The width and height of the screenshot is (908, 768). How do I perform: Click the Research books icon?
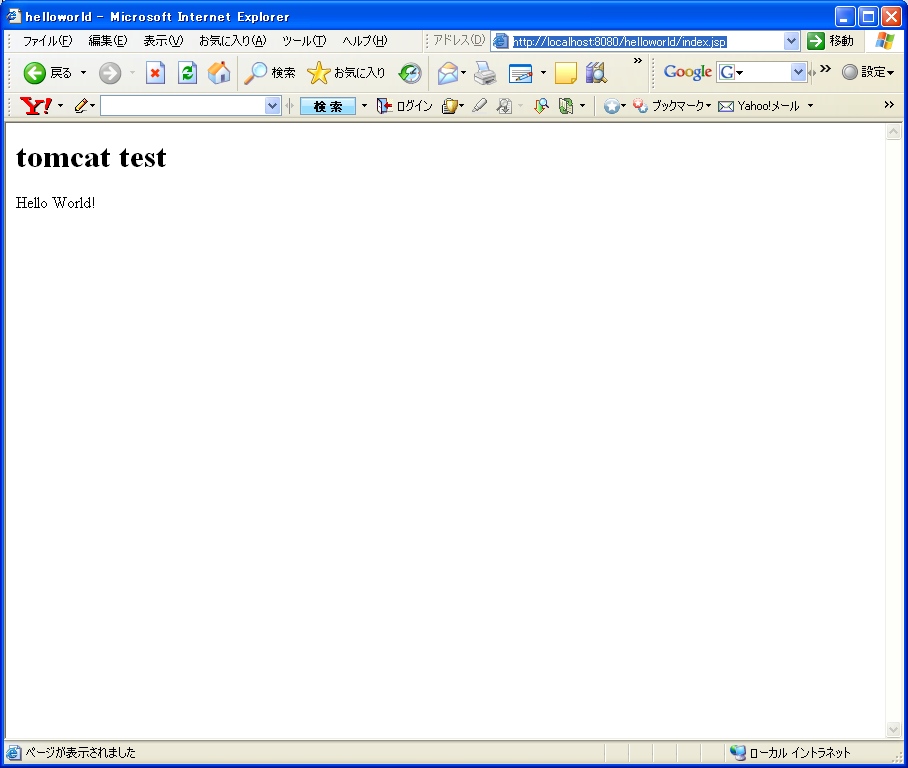pyautogui.click(x=596, y=73)
